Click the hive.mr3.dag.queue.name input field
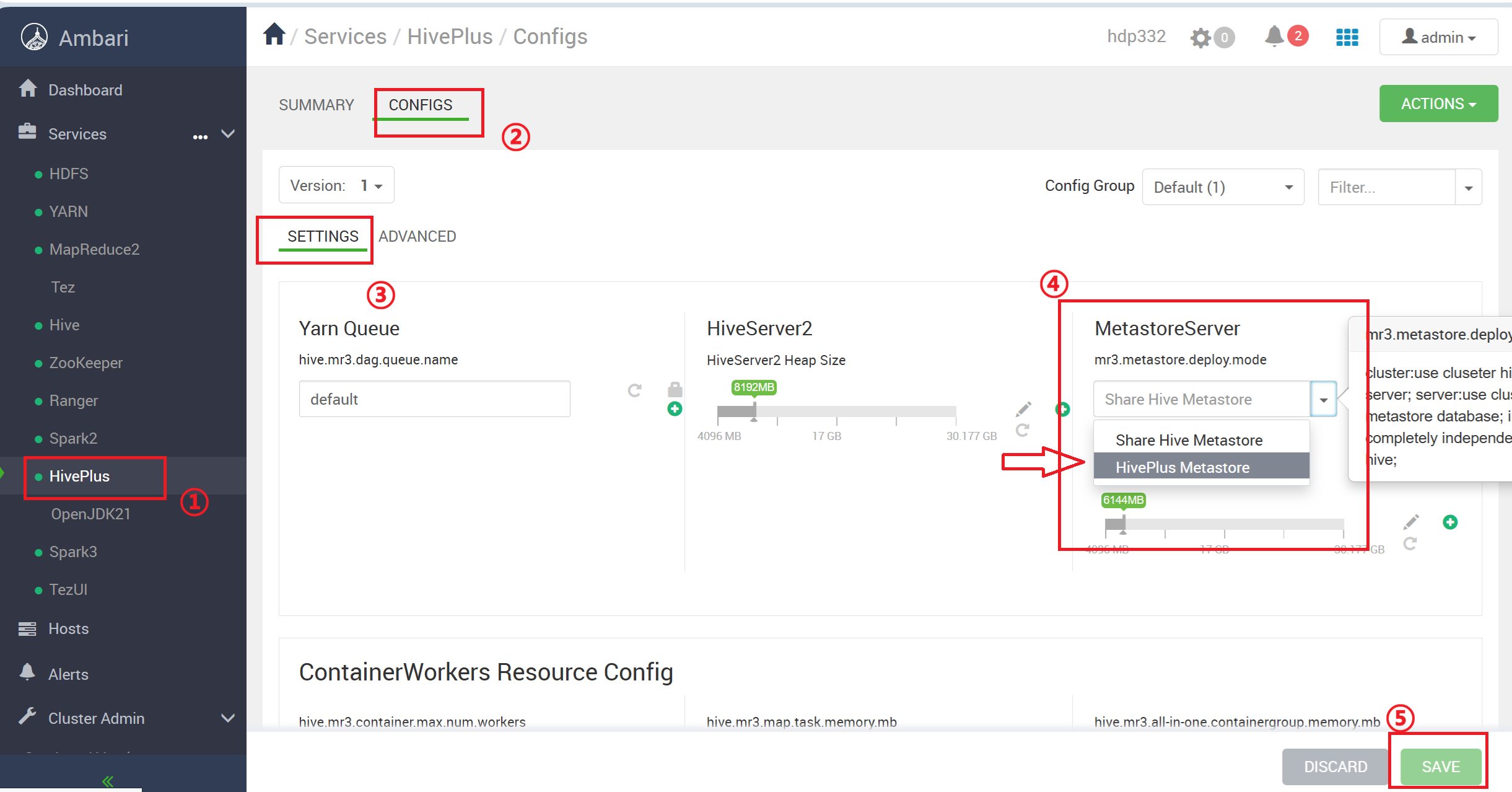This screenshot has width=1512, height=792. (434, 399)
